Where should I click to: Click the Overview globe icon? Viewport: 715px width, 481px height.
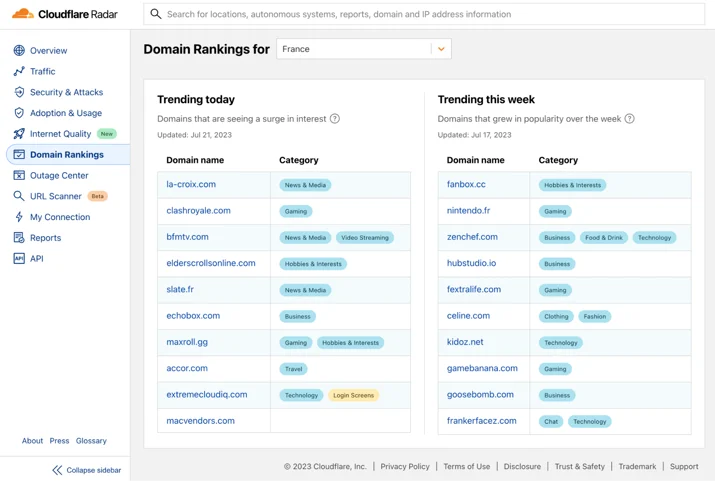[19, 51]
